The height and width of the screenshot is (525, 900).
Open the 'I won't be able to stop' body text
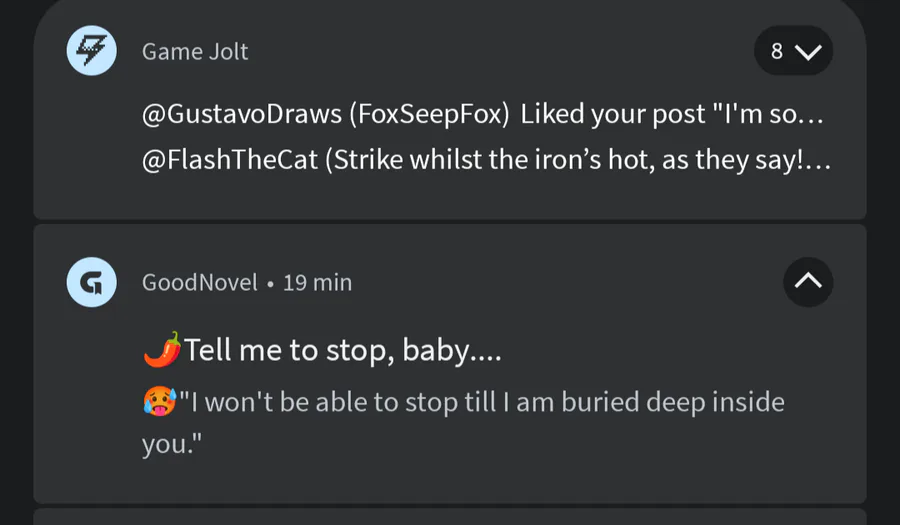coord(463,422)
